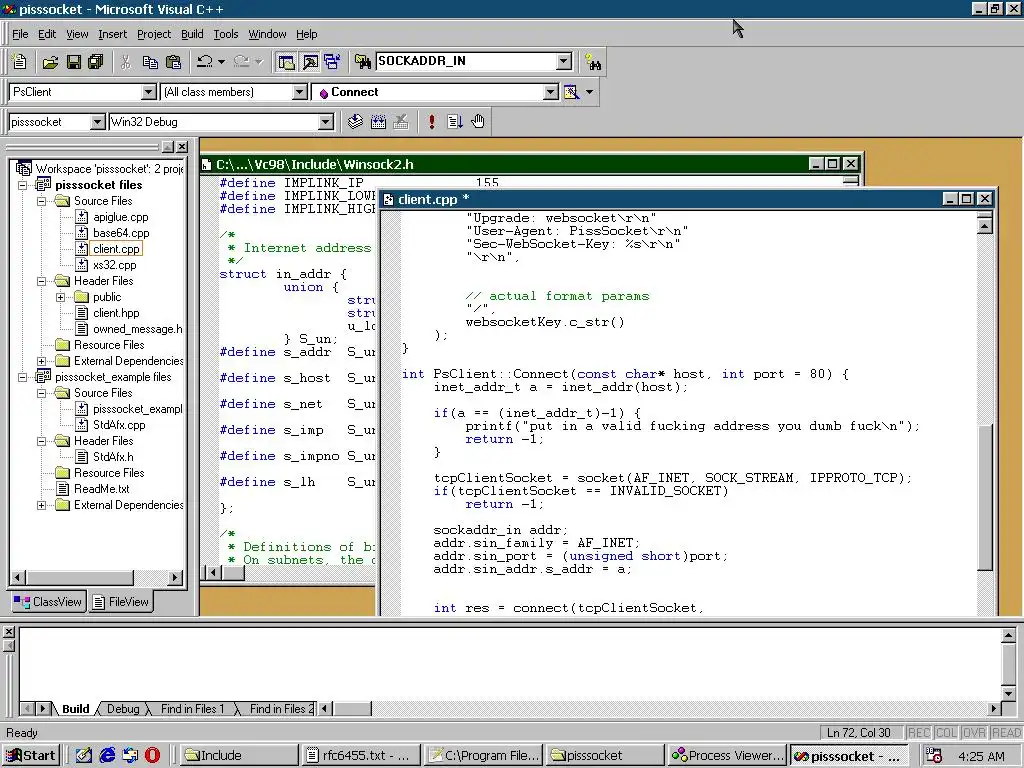The height and width of the screenshot is (768, 1024).
Task: Open the Project menu
Action: pyautogui.click(x=154, y=34)
